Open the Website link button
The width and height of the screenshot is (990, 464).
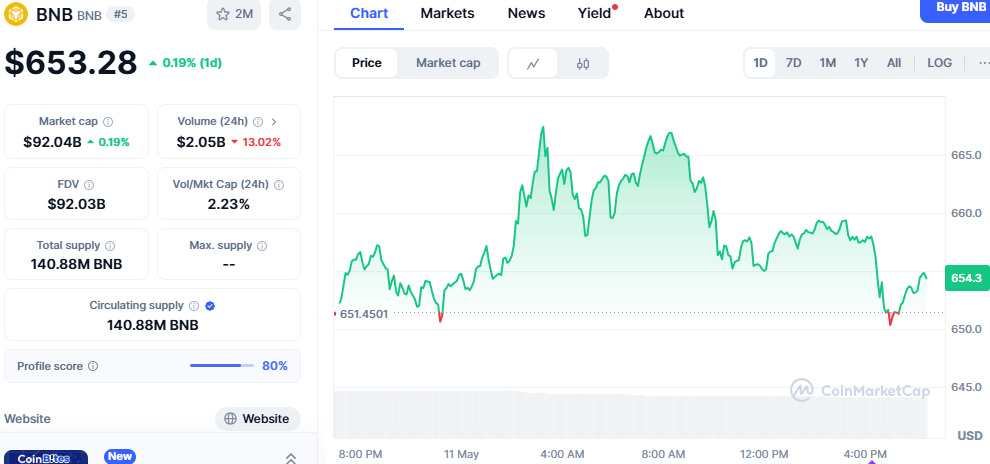258,419
